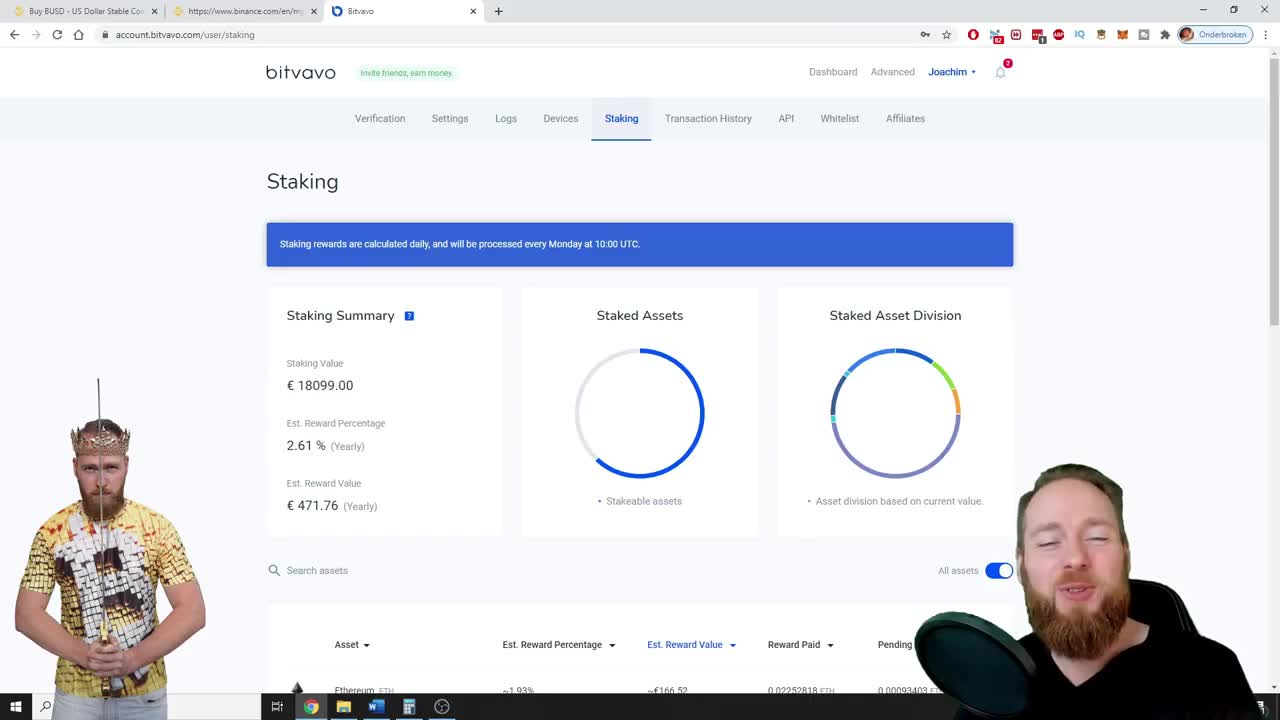Open Calculator from the taskbar
1280x720 pixels.
coord(409,706)
